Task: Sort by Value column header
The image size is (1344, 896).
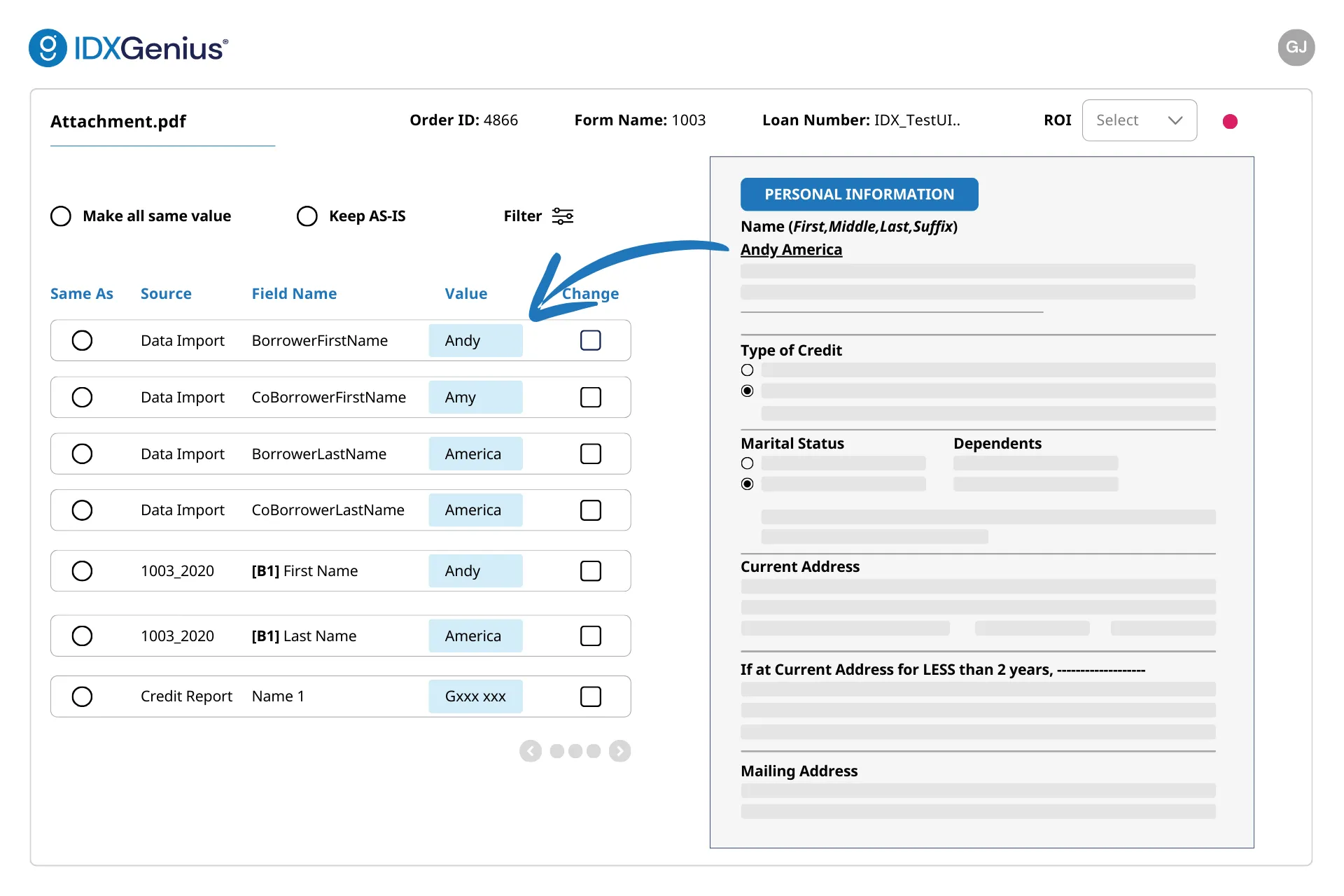Action: coord(466,293)
